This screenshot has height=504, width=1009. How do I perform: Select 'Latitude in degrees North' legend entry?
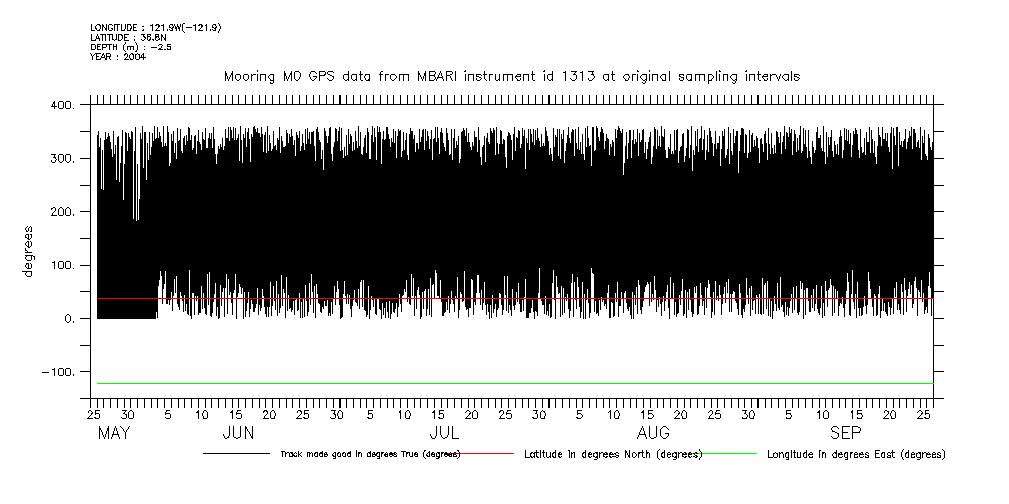[x=612, y=454]
